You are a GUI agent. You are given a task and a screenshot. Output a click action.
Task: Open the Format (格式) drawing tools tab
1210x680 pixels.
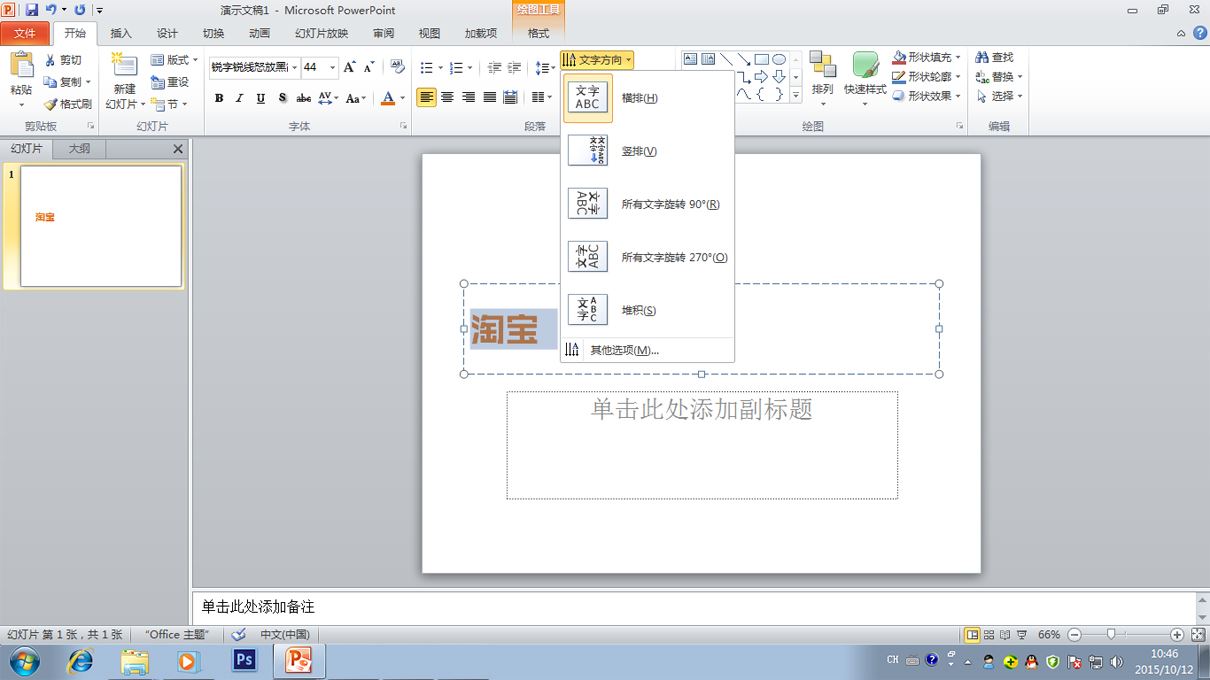[538, 33]
